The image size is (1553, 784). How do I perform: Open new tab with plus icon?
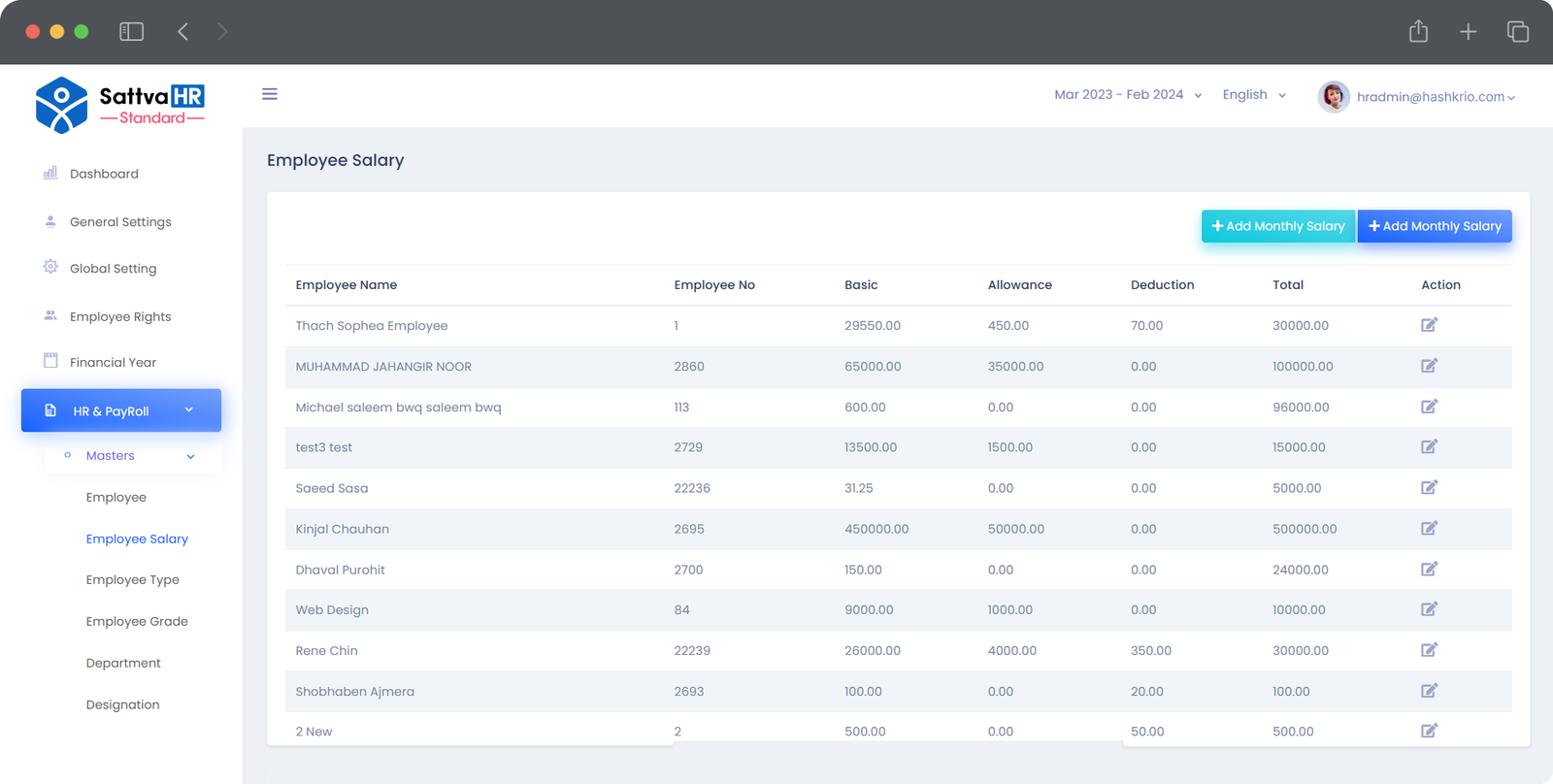1468,32
